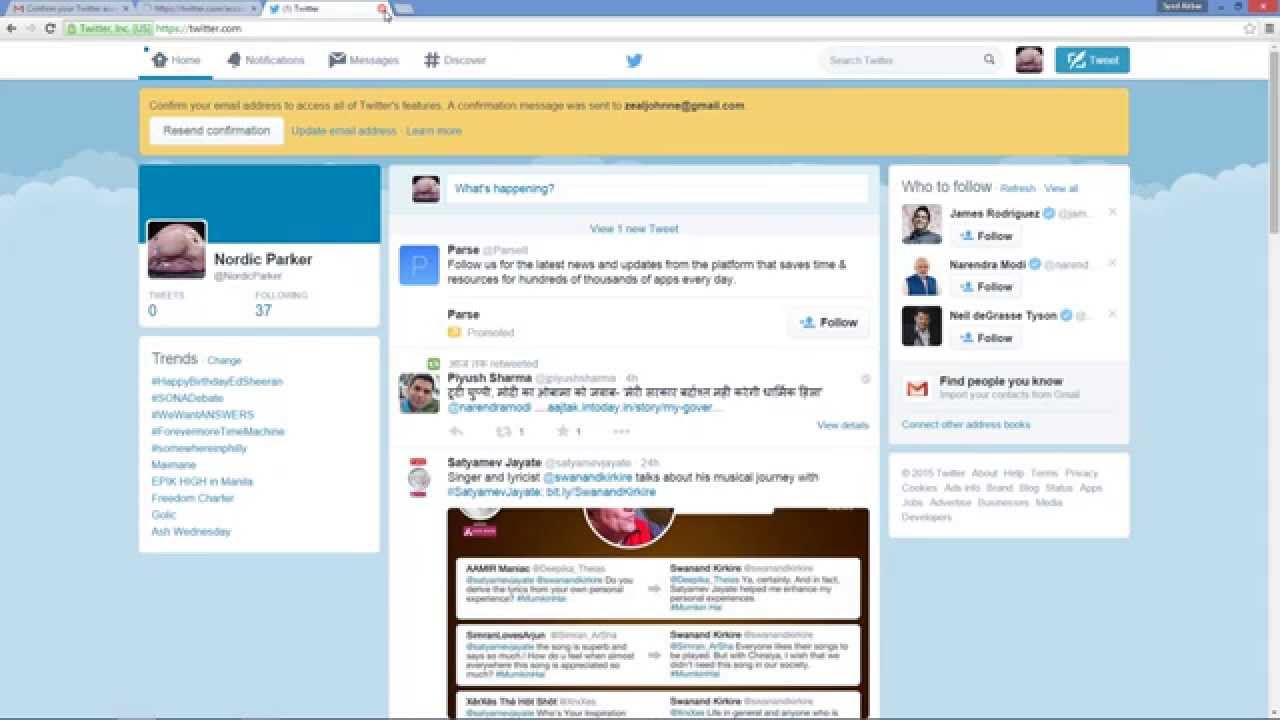Viewport: 1280px width, 720px height.
Task: Open the Messages tab
Action: point(364,60)
